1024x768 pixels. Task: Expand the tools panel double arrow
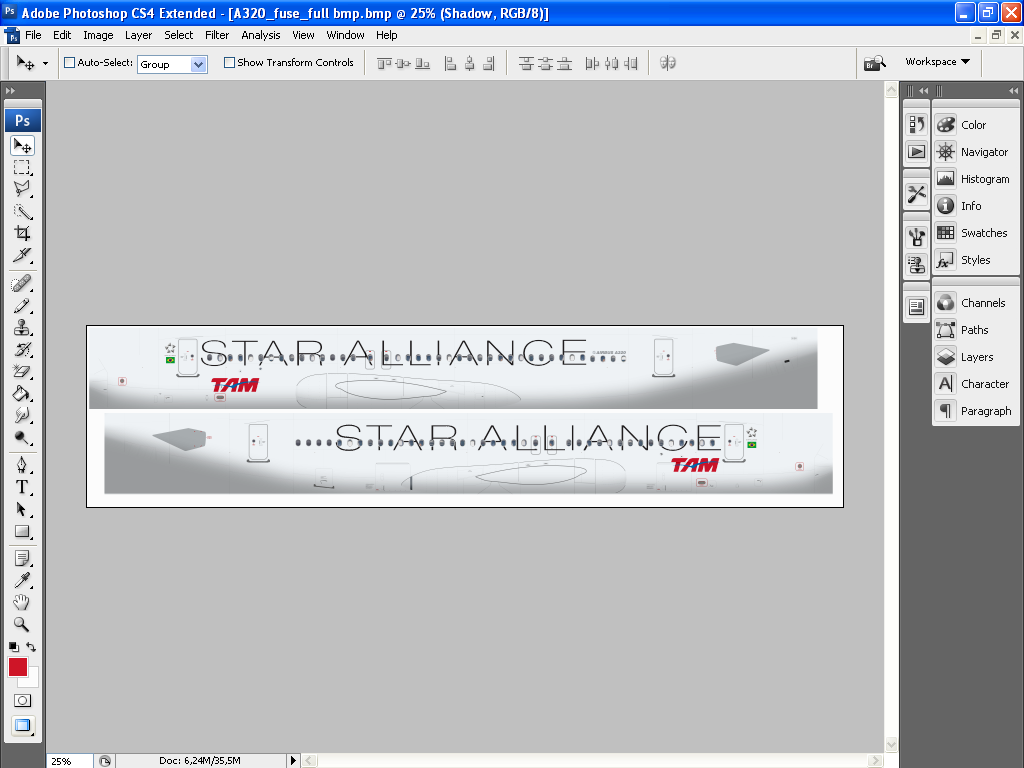10,90
